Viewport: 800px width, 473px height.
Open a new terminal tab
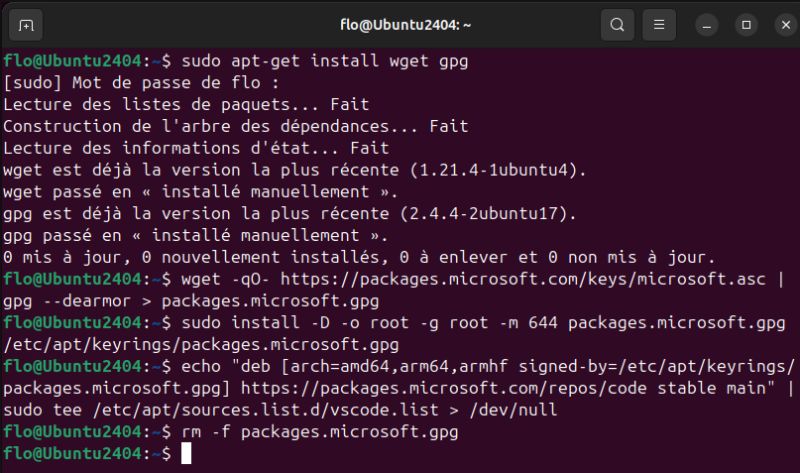26,24
